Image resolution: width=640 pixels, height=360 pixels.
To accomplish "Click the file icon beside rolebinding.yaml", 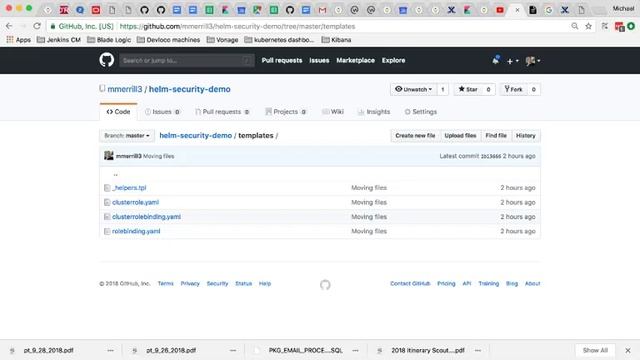I will pyautogui.click(x=107, y=231).
